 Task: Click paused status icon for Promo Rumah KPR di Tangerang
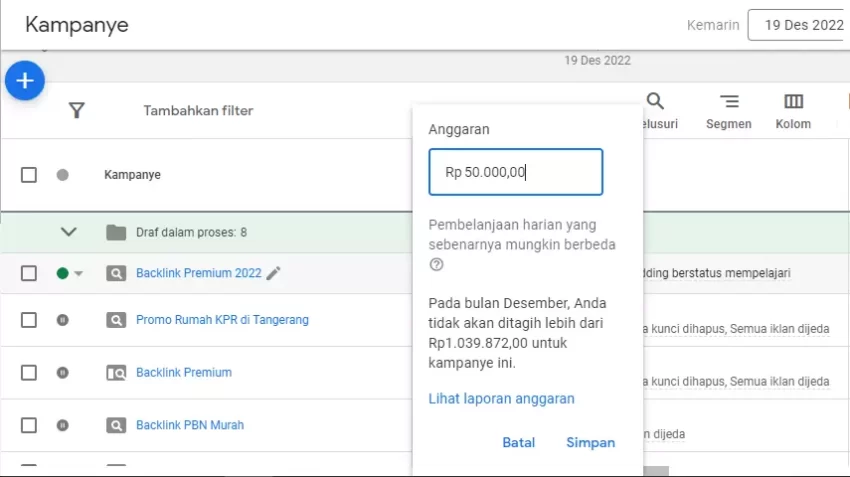tap(62, 320)
